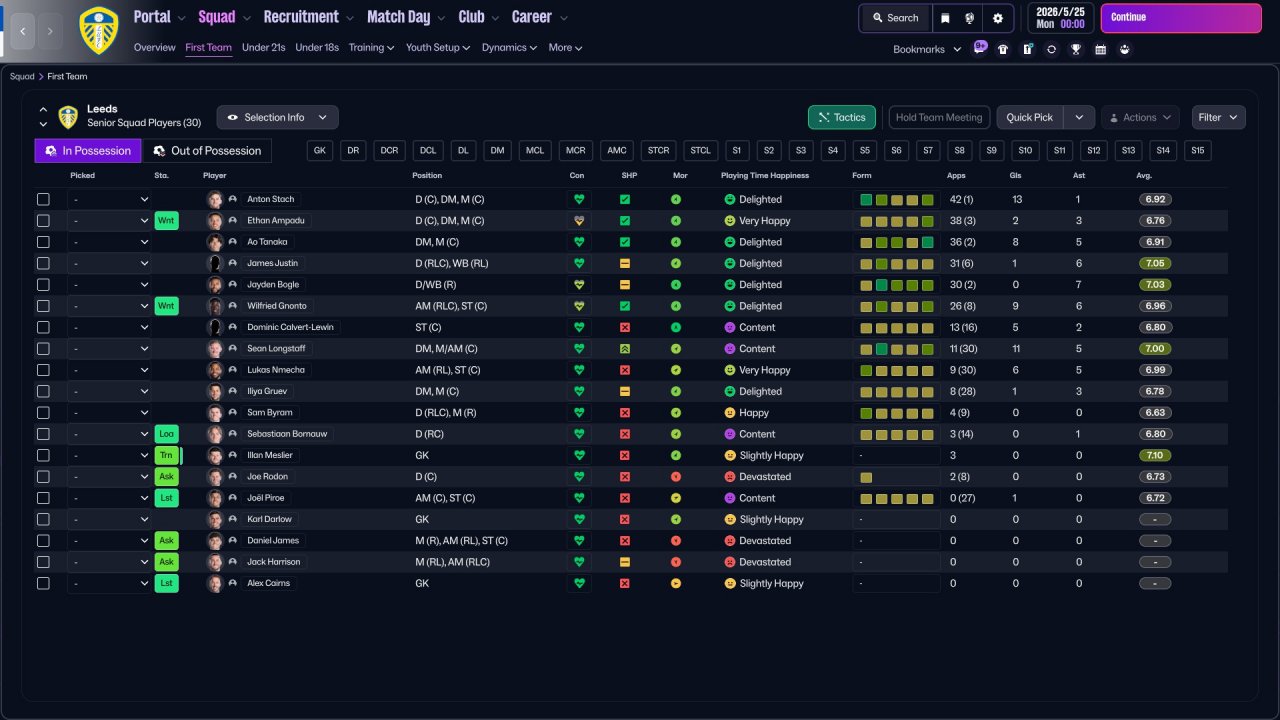This screenshot has height=720, width=1280.
Task: Tick the checkbox for Daniel James
Action: (x=43, y=541)
